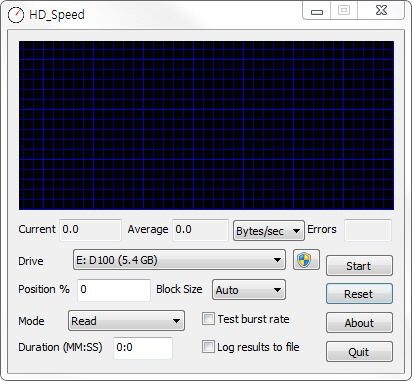Click the Position % input field

[x=114, y=290]
